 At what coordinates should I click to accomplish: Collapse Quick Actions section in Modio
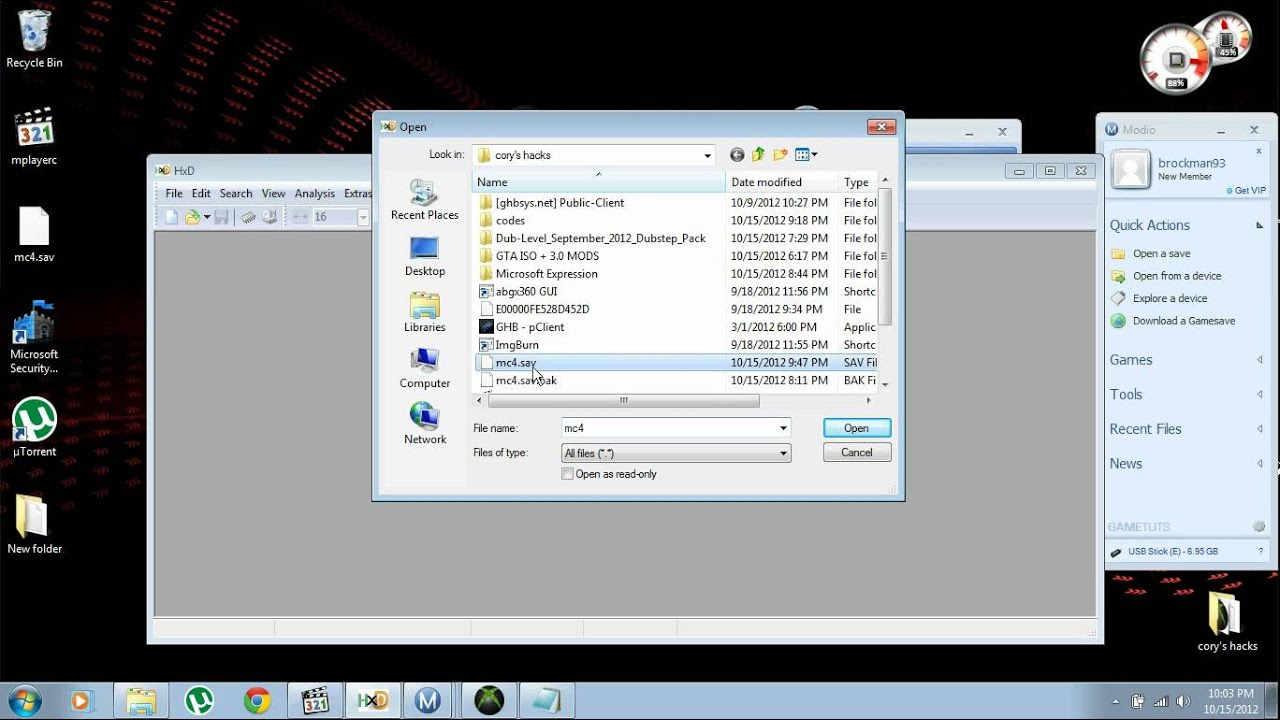click(1260, 225)
